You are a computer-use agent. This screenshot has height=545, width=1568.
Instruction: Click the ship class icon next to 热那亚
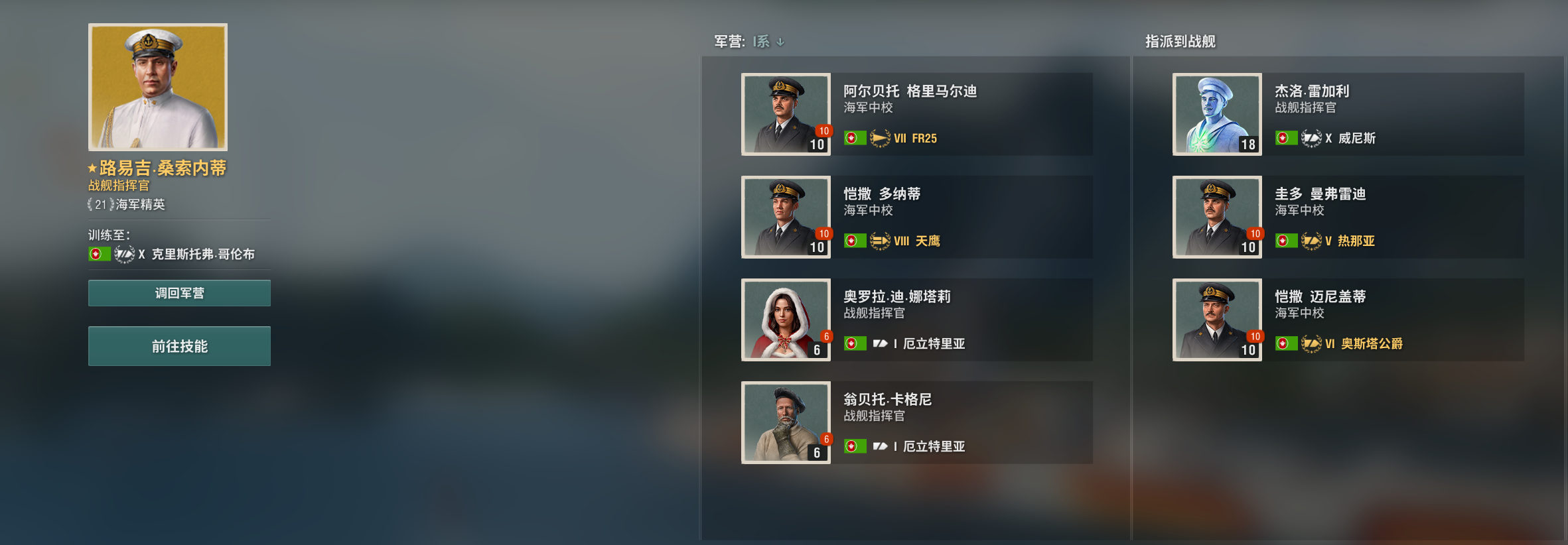1311,241
